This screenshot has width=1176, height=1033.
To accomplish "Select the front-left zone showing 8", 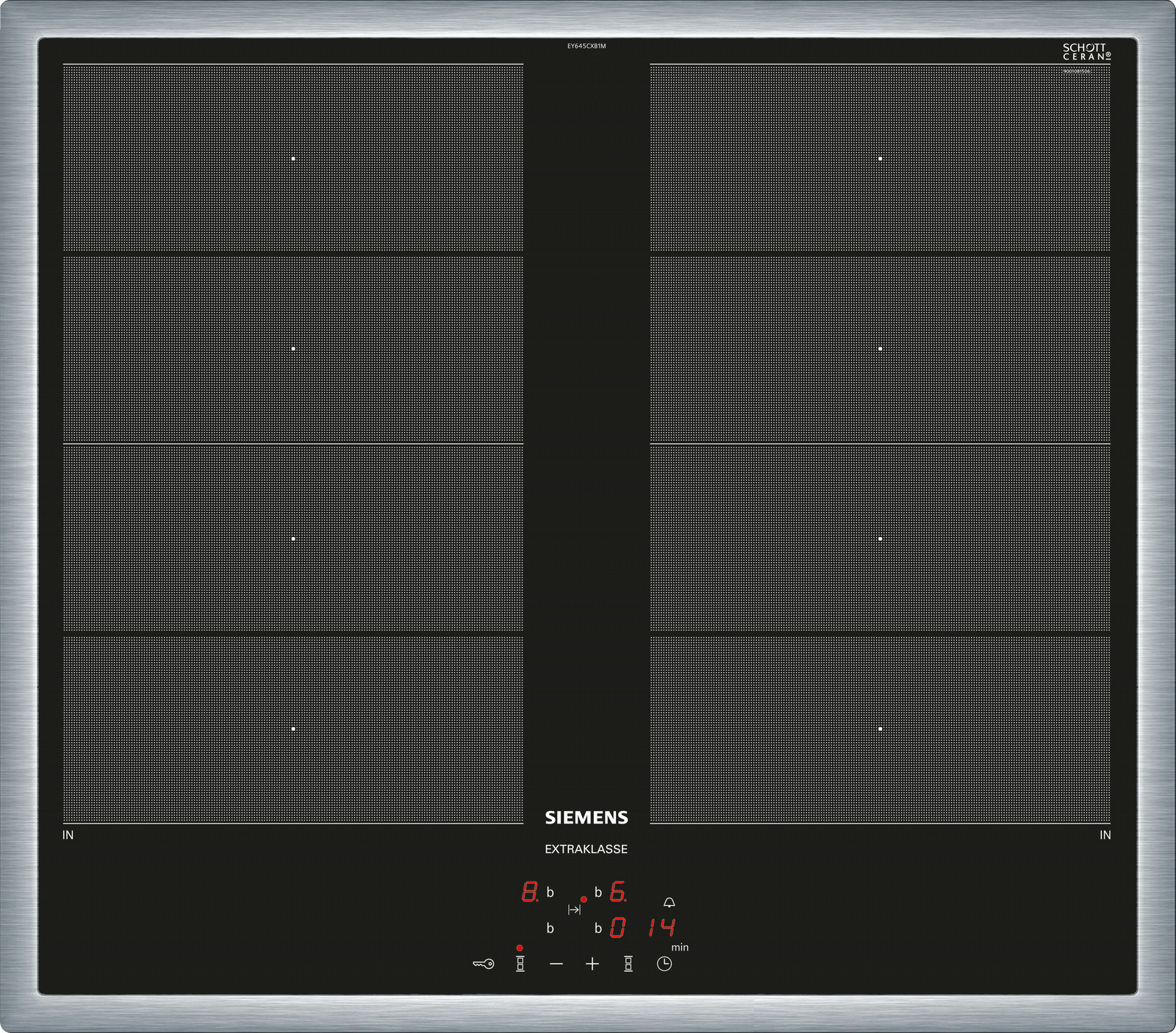I will coord(529,892).
